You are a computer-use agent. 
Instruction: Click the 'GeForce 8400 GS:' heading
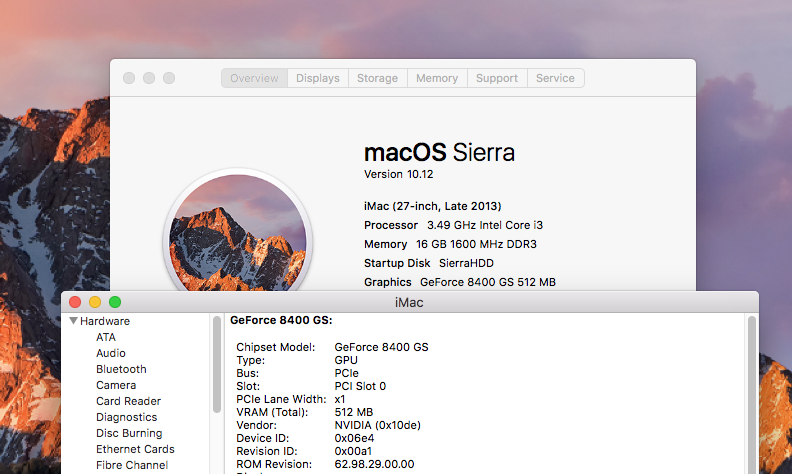pos(281,320)
